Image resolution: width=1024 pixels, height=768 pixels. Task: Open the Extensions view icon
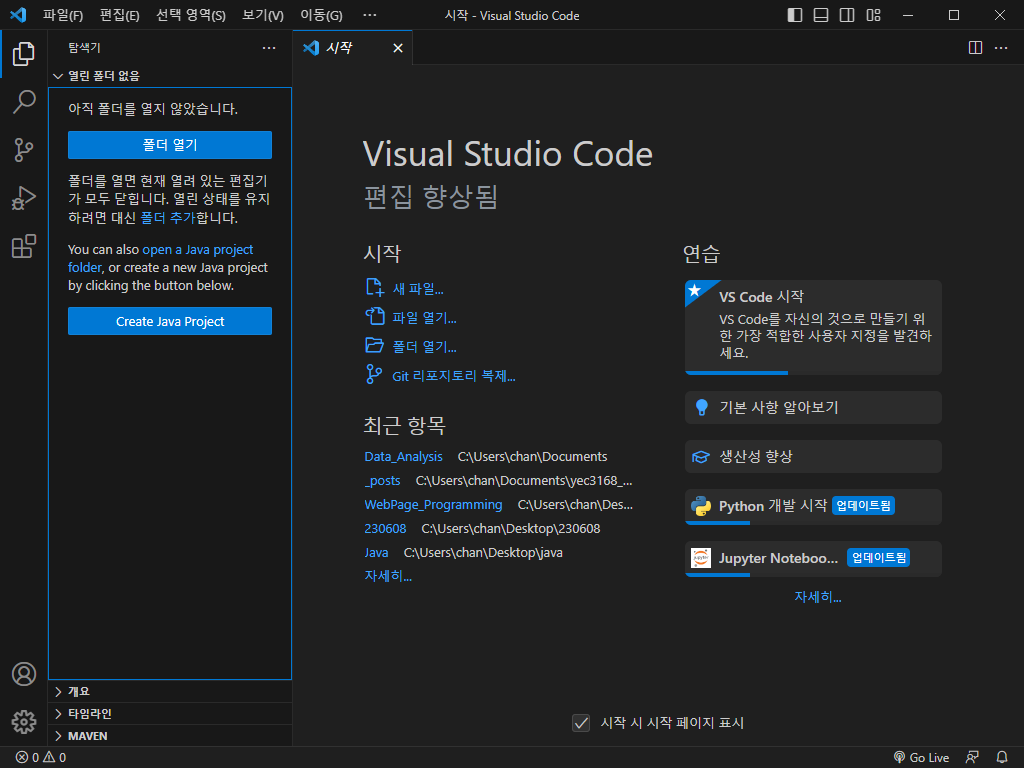click(x=24, y=246)
